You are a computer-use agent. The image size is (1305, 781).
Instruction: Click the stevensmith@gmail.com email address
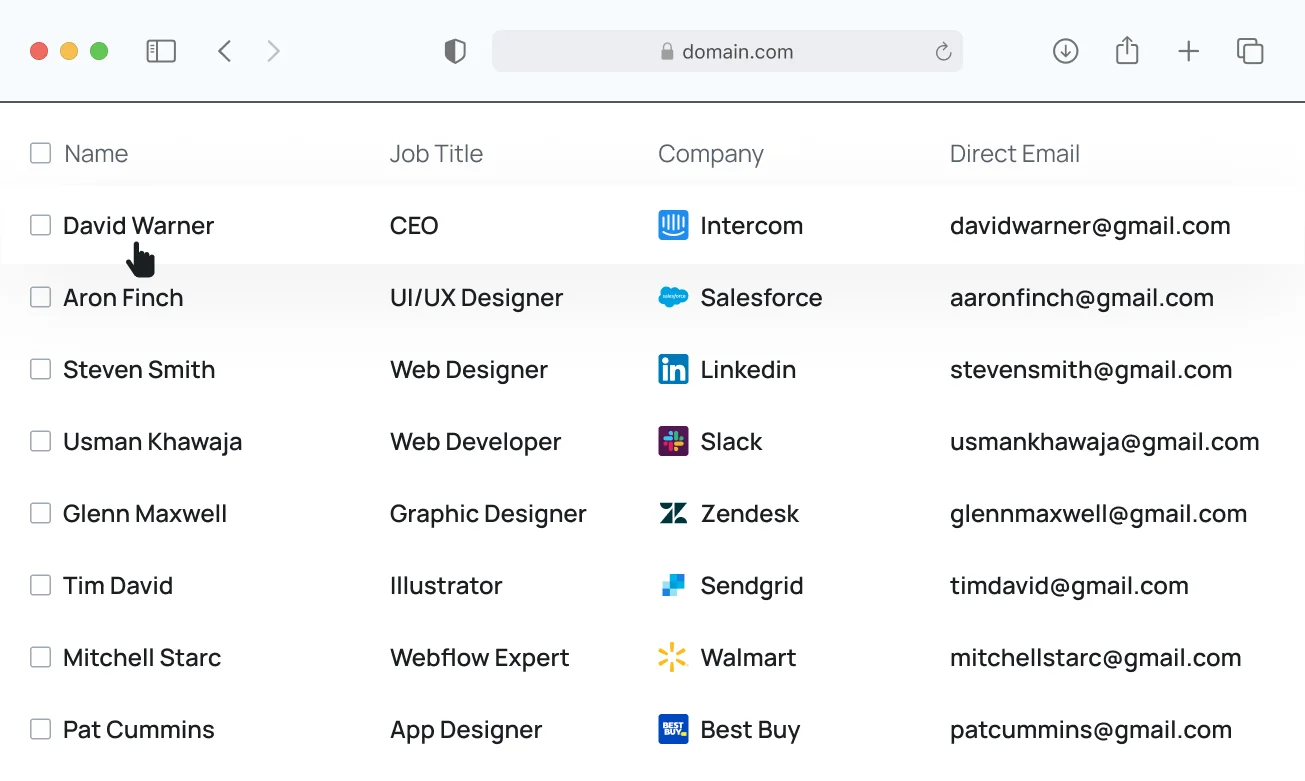(1090, 370)
